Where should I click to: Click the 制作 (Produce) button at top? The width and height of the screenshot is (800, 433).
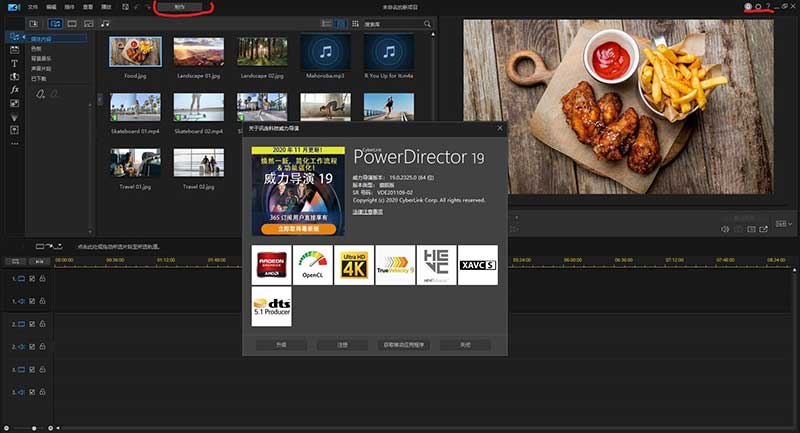point(180,7)
